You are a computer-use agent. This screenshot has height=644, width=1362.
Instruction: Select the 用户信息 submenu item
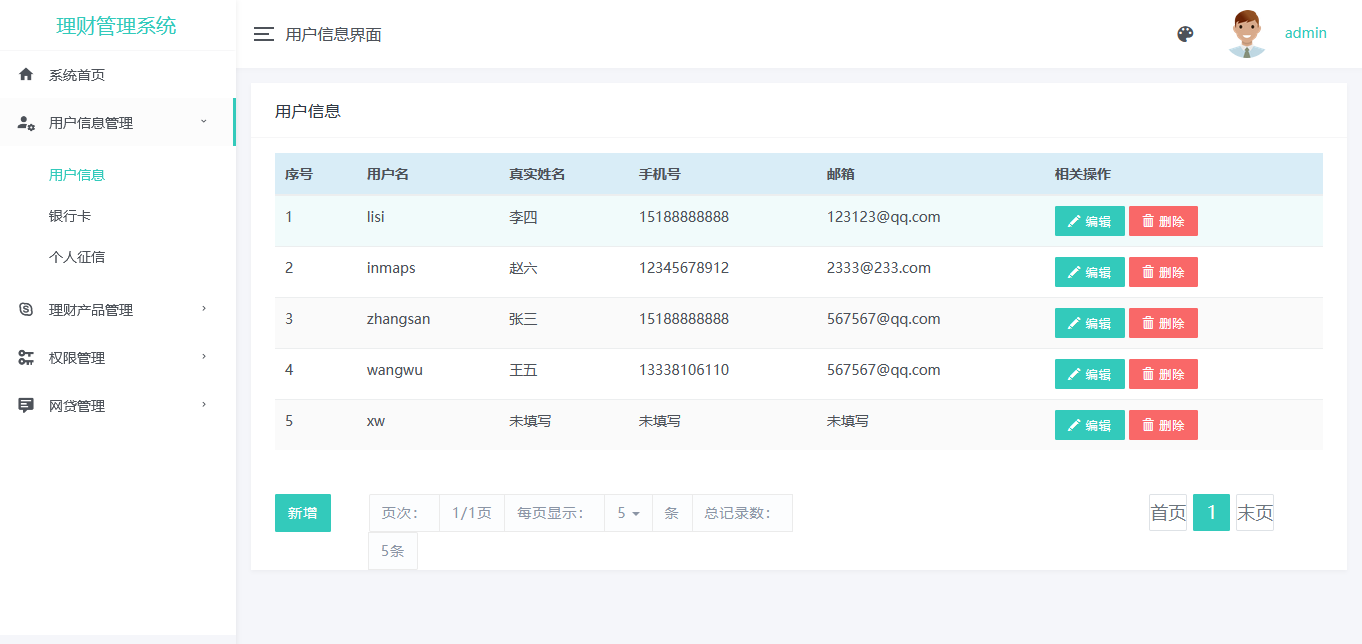77,175
